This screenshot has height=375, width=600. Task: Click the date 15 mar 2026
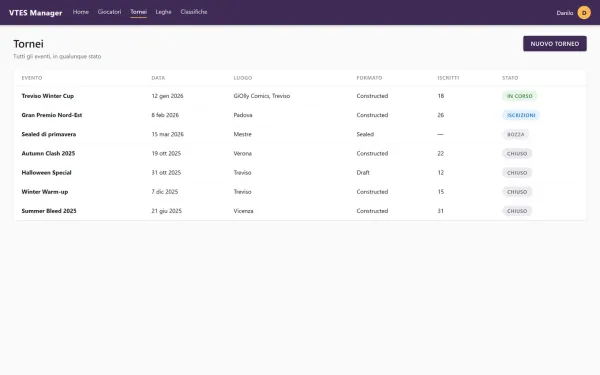(168, 134)
